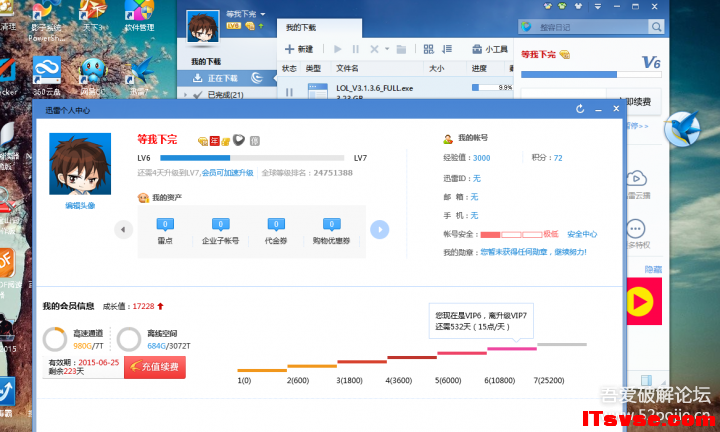Screen dimensions: 720x432
Task: Click the 购物优惠券 asset item
Action: pyautogui.click(x=332, y=231)
